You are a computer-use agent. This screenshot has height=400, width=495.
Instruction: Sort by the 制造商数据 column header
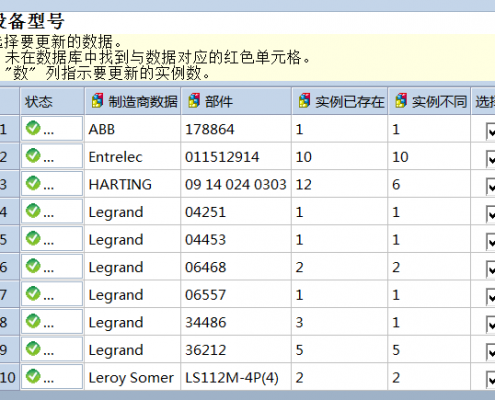pyautogui.click(x=133, y=101)
